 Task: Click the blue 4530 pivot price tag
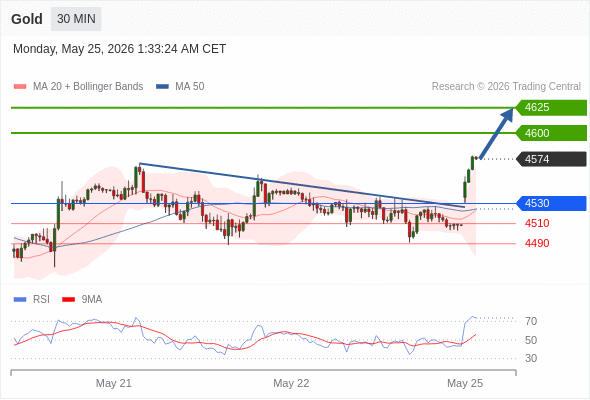pyautogui.click(x=551, y=204)
